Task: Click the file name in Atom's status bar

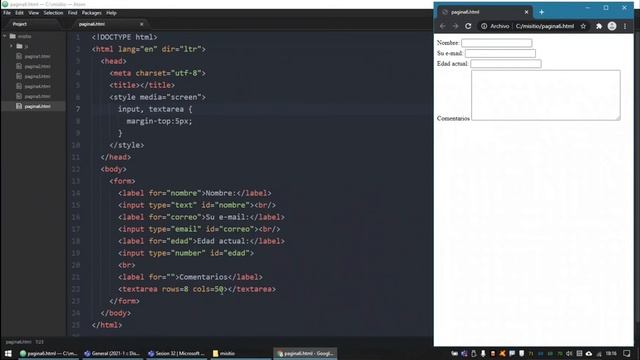Action: pyautogui.click(x=18, y=342)
